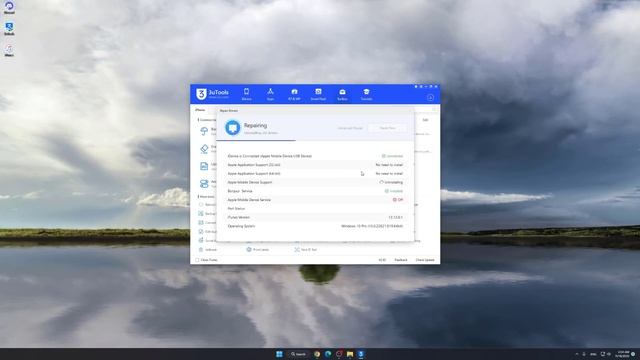This screenshot has width=640, height=360.
Task: Open the Tutorials section in toolbar
Action: 366,94
